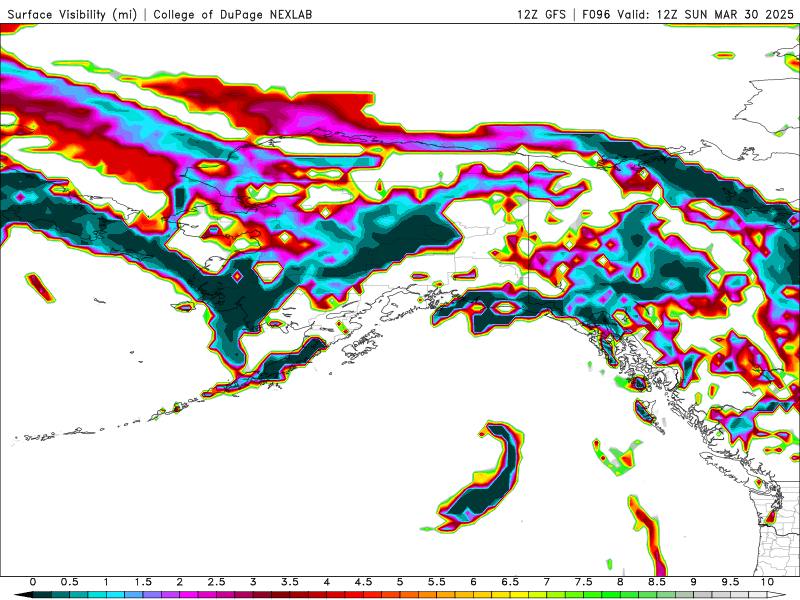Click the colorbar label "2"

tap(180, 582)
